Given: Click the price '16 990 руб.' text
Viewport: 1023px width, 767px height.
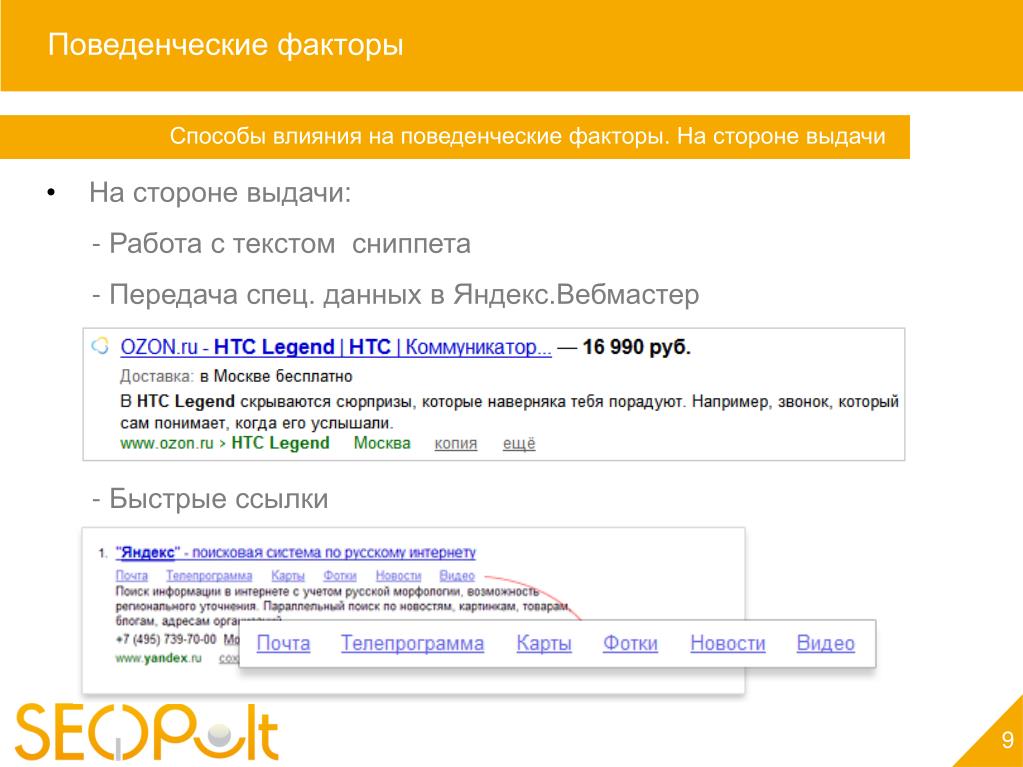Looking at the screenshot, I should coord(636,347).
